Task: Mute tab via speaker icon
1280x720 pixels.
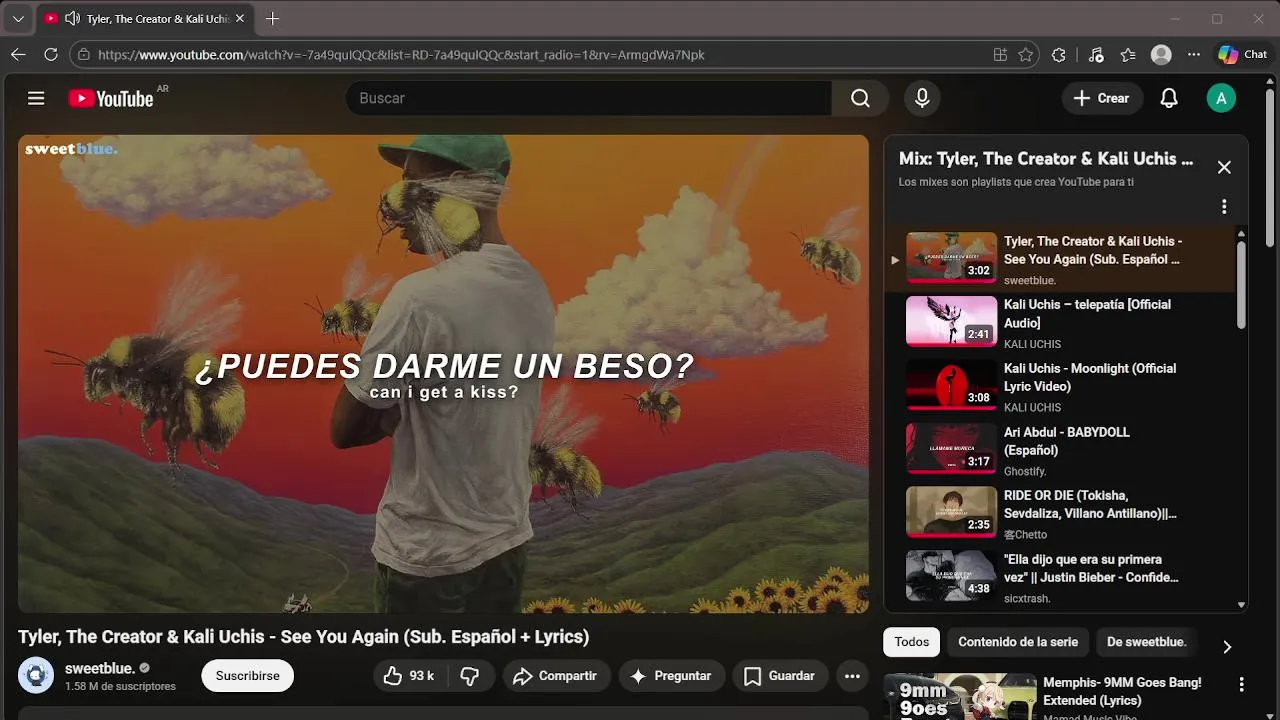Action: [72, 18]
